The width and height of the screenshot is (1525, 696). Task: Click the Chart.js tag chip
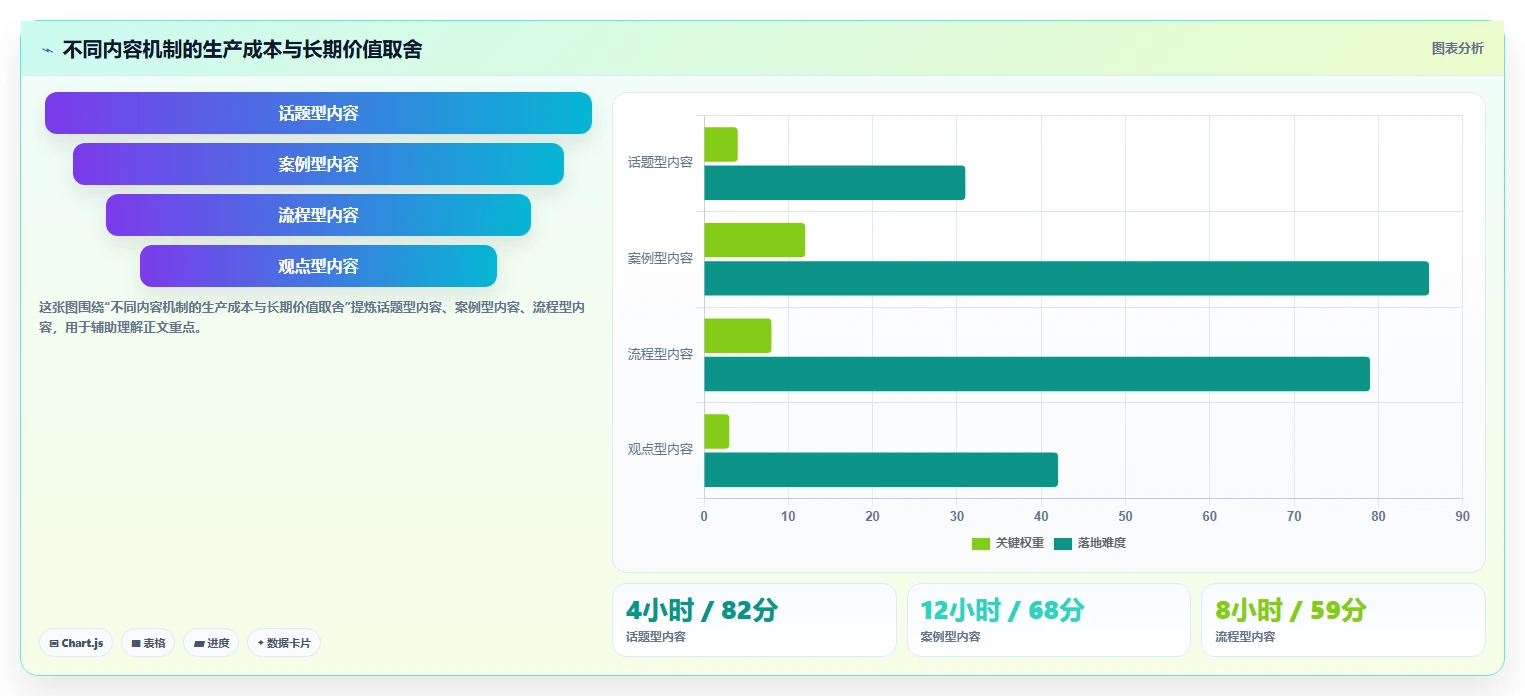(x=76, y=643)
